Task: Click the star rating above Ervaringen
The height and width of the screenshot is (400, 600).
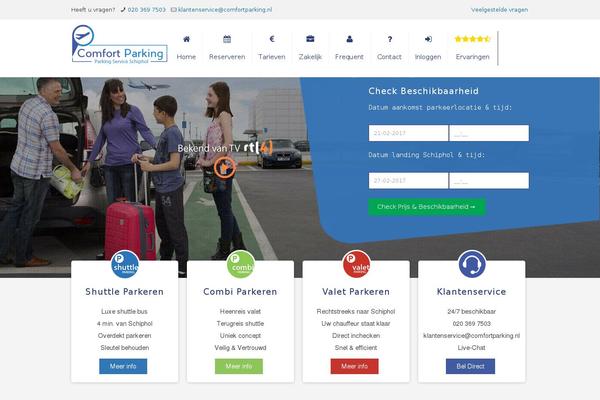Action: pos(473,39)
